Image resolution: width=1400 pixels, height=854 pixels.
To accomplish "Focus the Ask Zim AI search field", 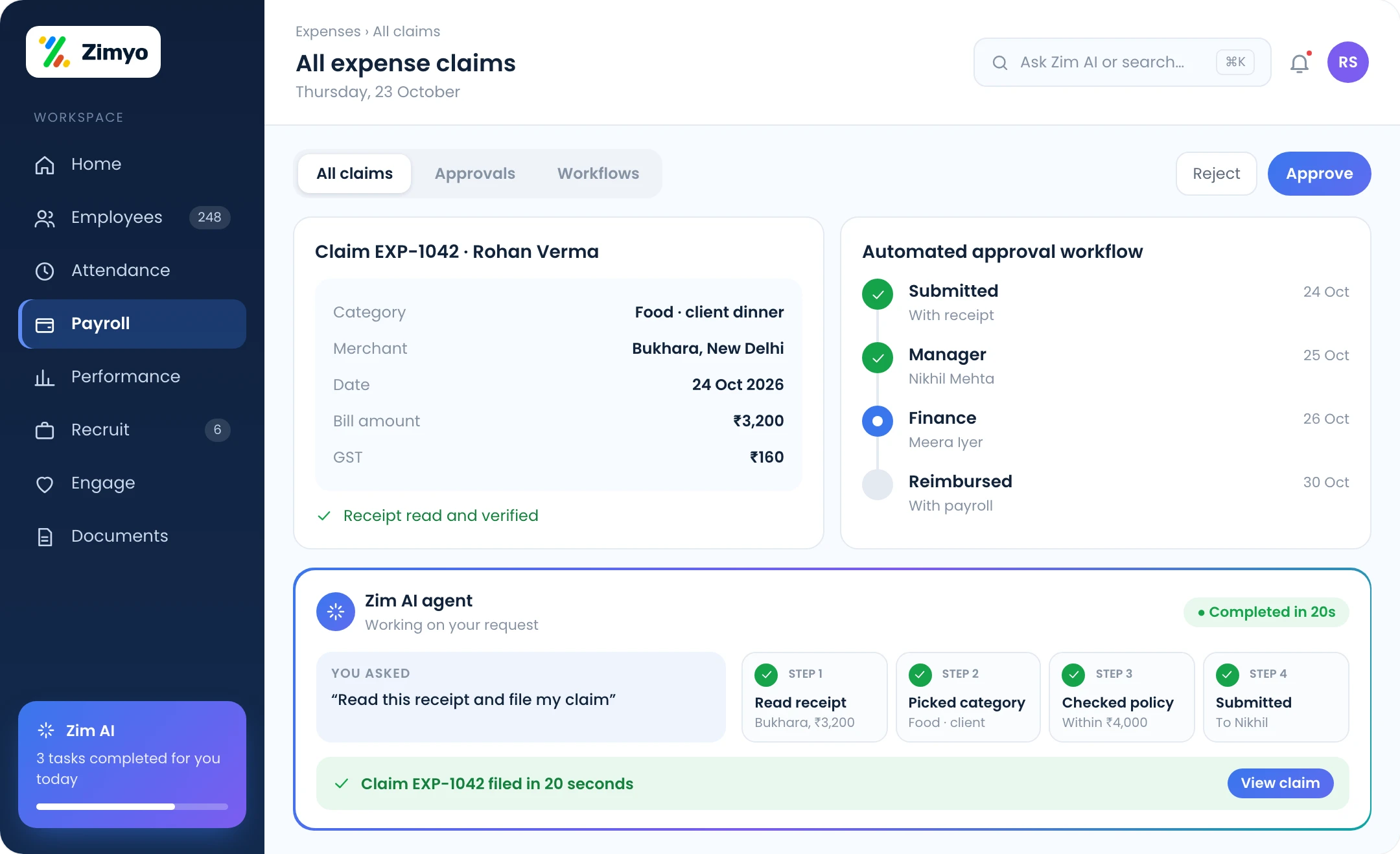I will point(1122,62).
